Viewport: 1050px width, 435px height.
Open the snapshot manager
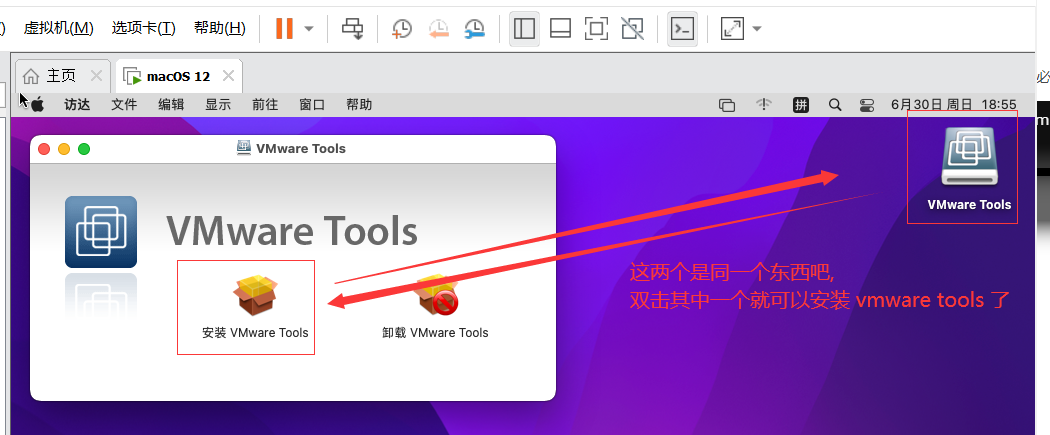pos(474,28)
